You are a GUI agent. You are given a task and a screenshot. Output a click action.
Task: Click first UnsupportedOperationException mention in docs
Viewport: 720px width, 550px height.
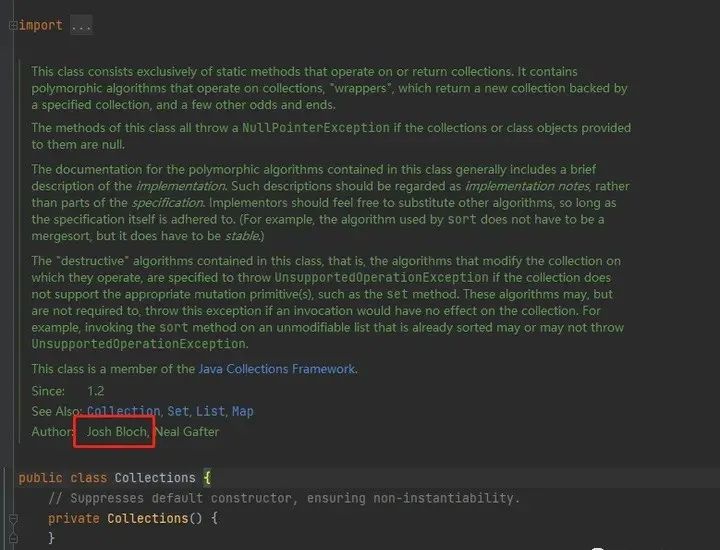[x=381, y=278]
